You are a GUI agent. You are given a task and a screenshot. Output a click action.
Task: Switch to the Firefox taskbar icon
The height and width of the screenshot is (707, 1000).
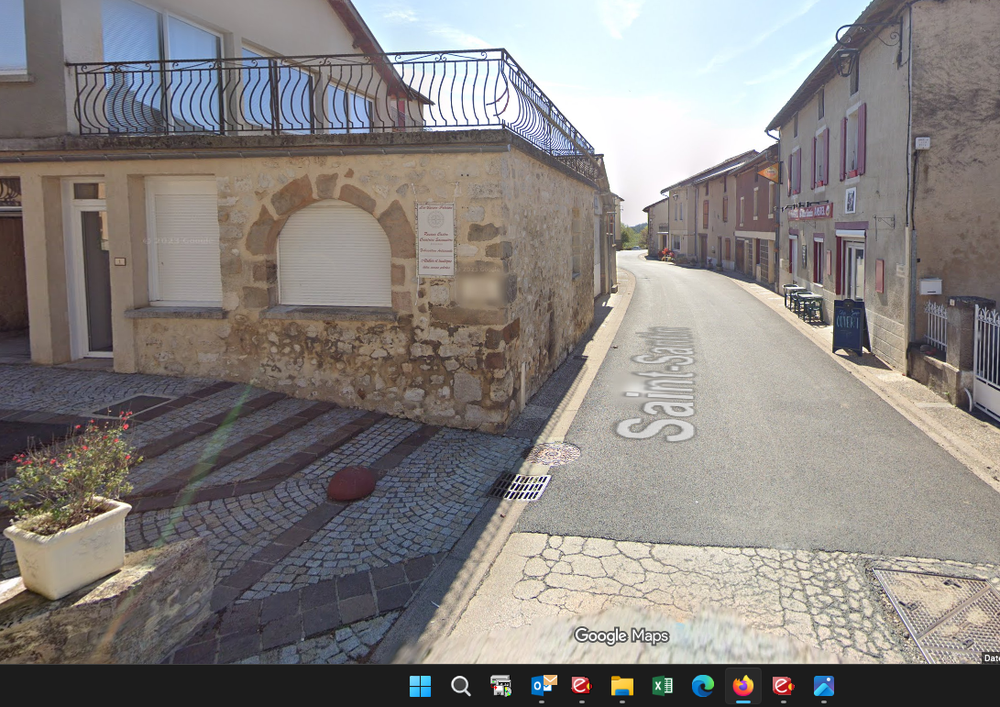tap(743, 686)
